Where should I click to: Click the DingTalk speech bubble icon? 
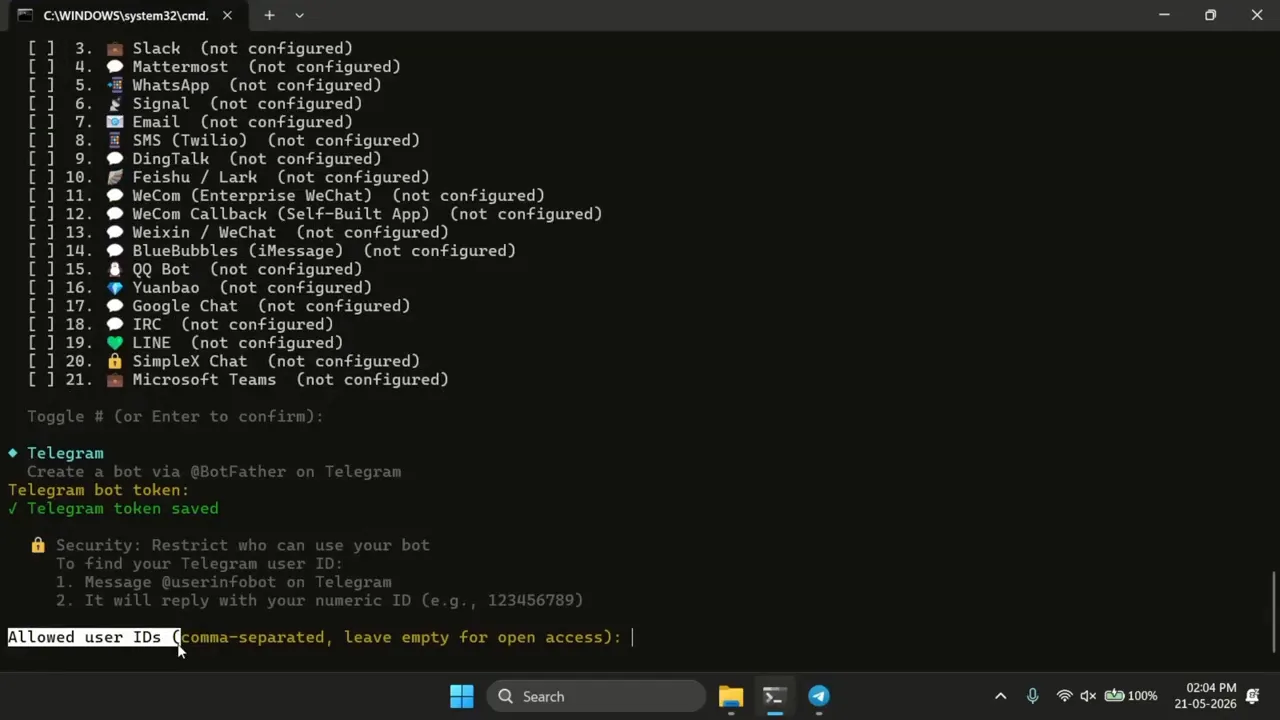115,158
